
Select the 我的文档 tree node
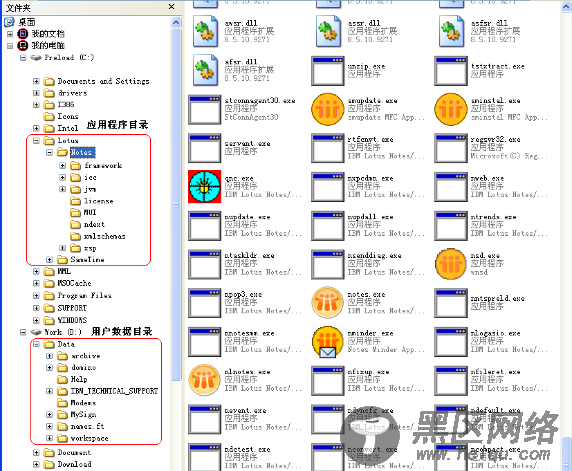click(41, 34)
